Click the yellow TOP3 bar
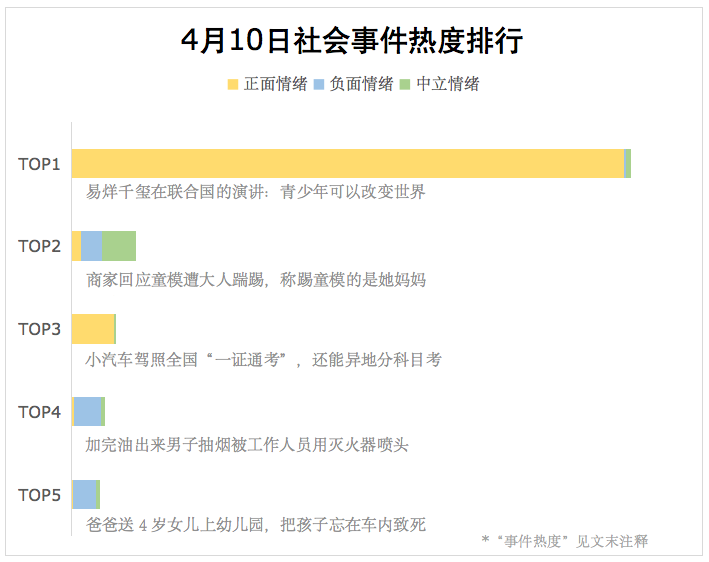 [x=93, y=329]
